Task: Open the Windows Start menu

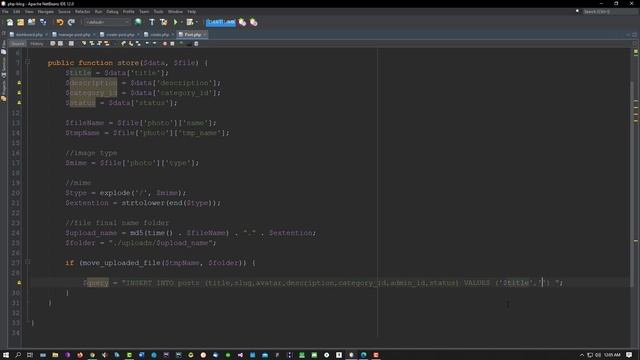Action: point(6,355)
